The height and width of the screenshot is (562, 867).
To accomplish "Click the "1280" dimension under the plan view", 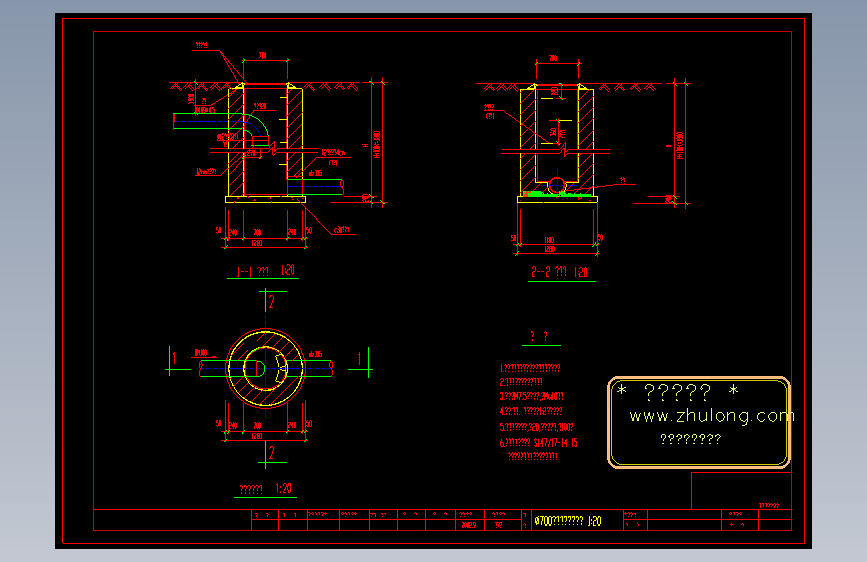I will tap(257, 436).
